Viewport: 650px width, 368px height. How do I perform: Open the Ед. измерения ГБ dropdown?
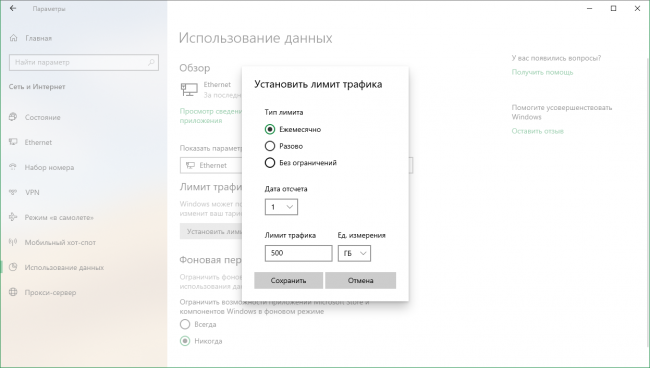[354, 253]
